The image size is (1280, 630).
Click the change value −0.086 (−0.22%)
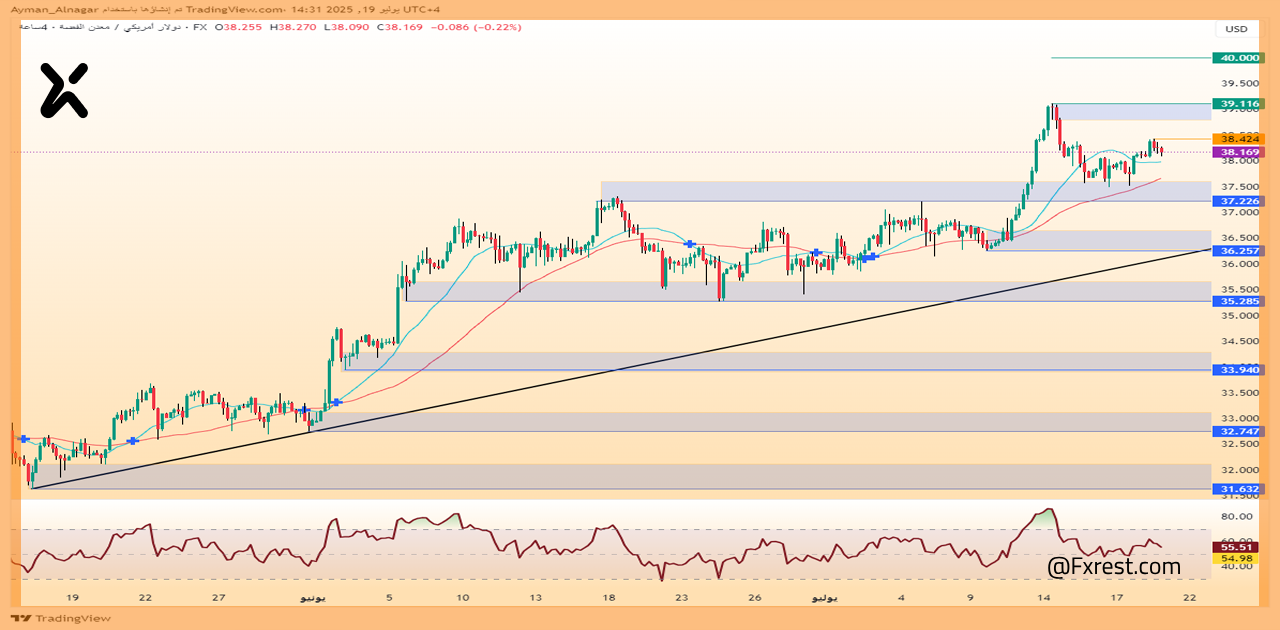(x=476, y=27)
